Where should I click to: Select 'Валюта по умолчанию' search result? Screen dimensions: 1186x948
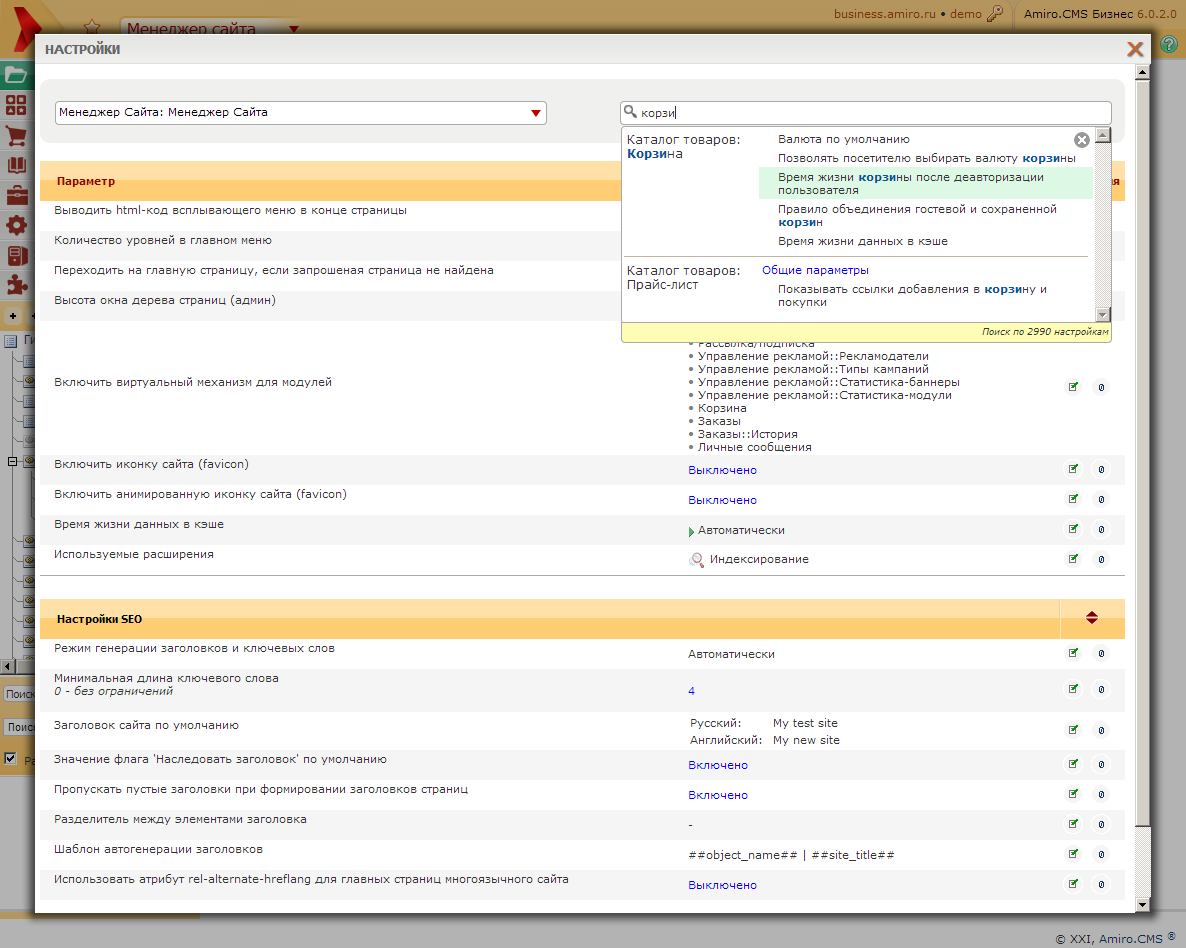pyautogui.click(x=843, y=140)
